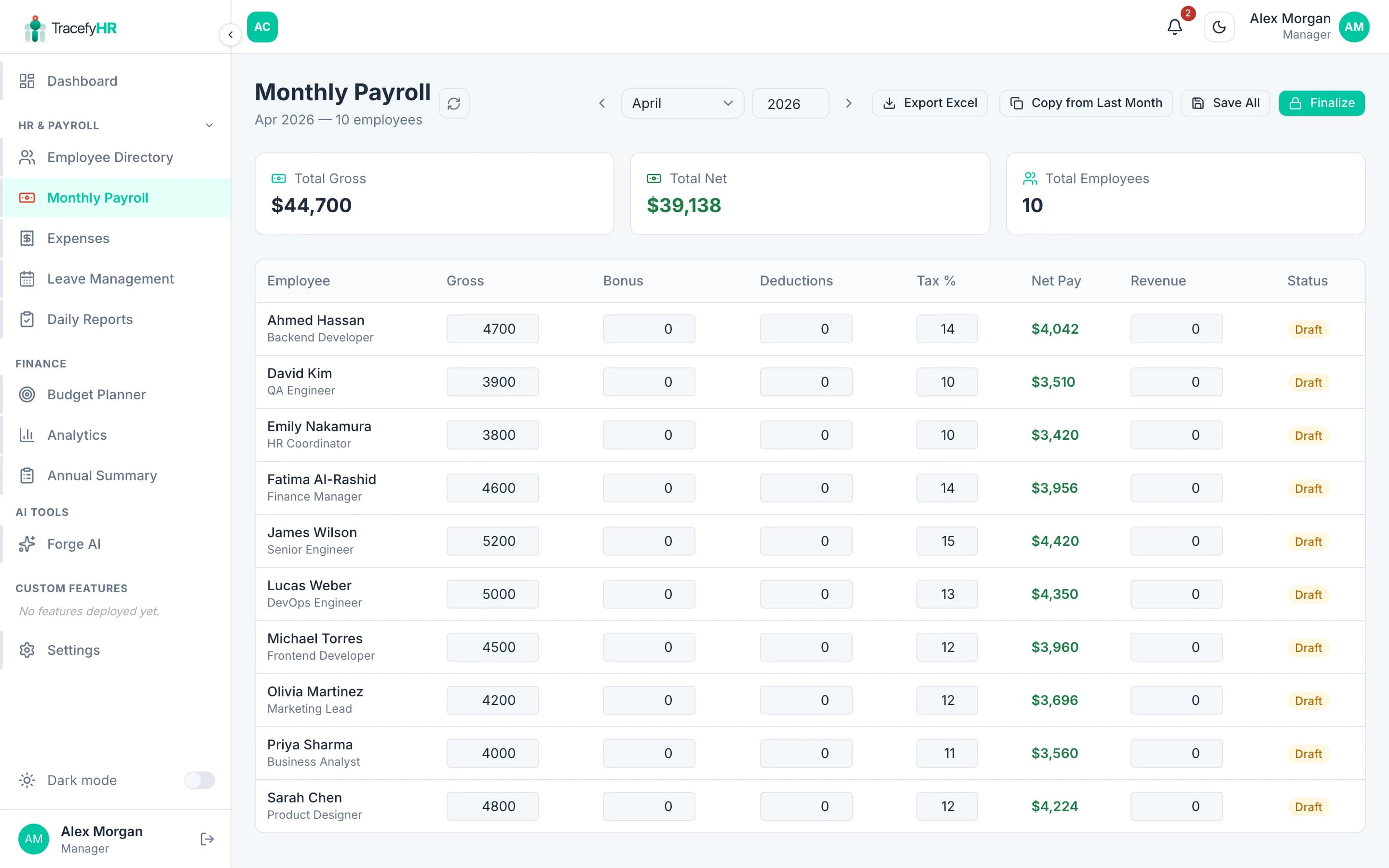Click Ahmed Hassan's Gross input field

click(492, 328)
